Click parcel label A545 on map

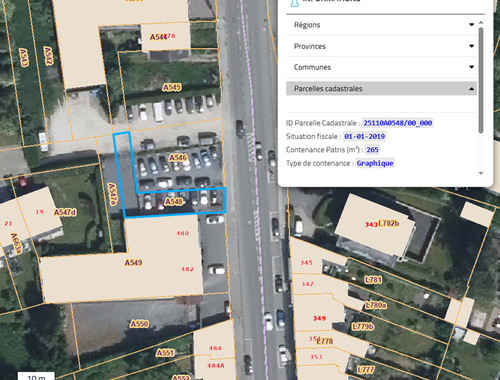[x=172, y=87]
